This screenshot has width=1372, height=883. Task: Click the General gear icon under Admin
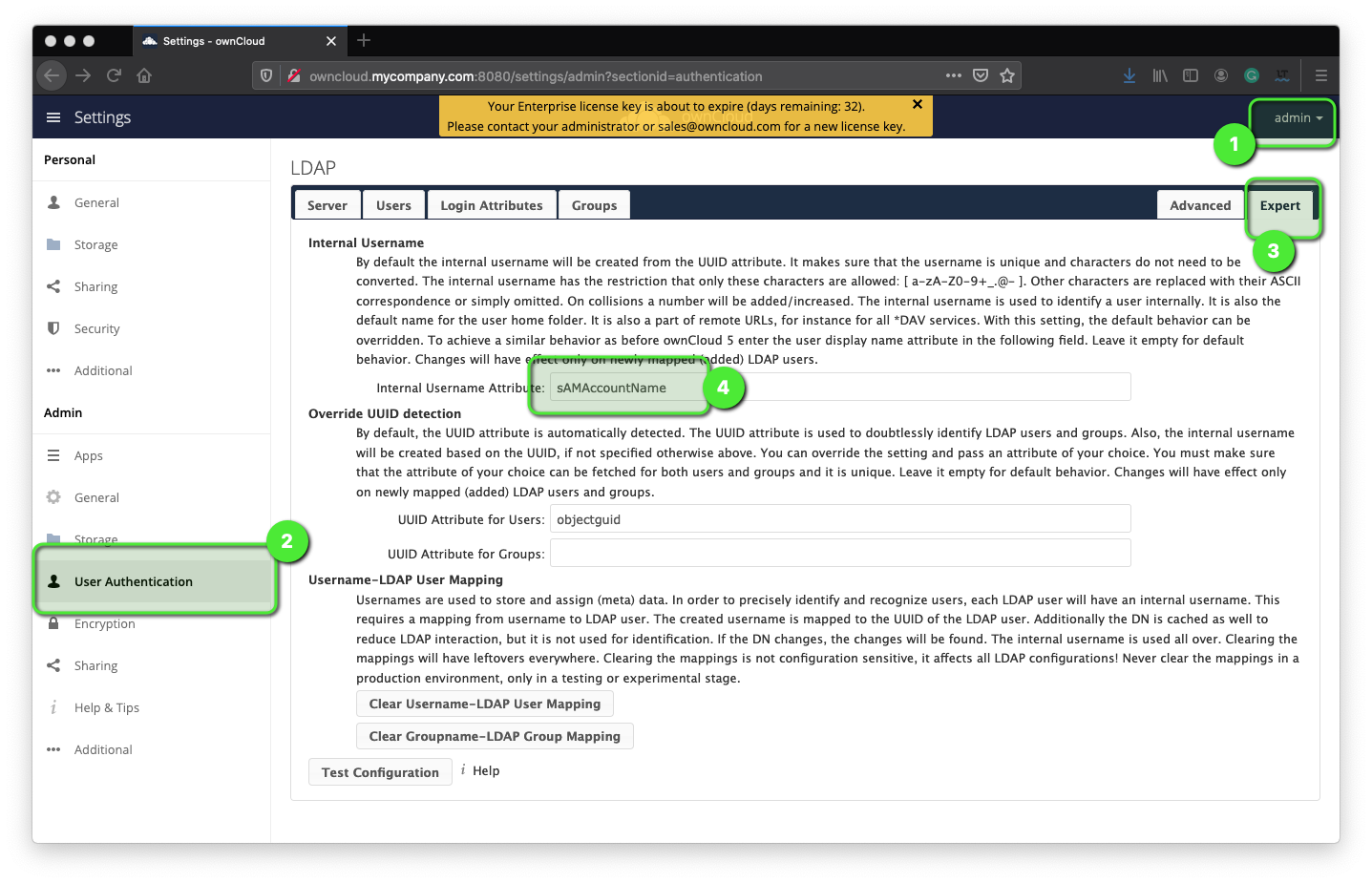53,497
